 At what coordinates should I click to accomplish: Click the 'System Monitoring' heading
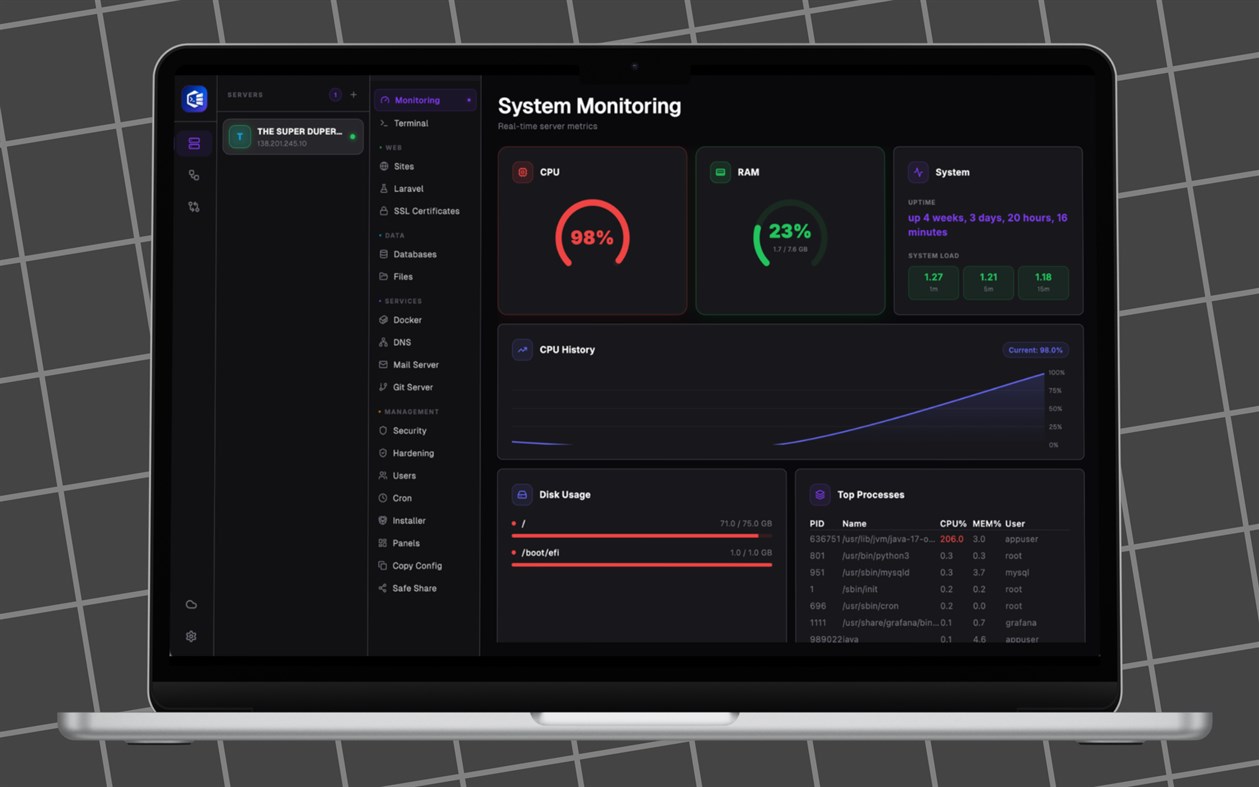click(590, 106)
